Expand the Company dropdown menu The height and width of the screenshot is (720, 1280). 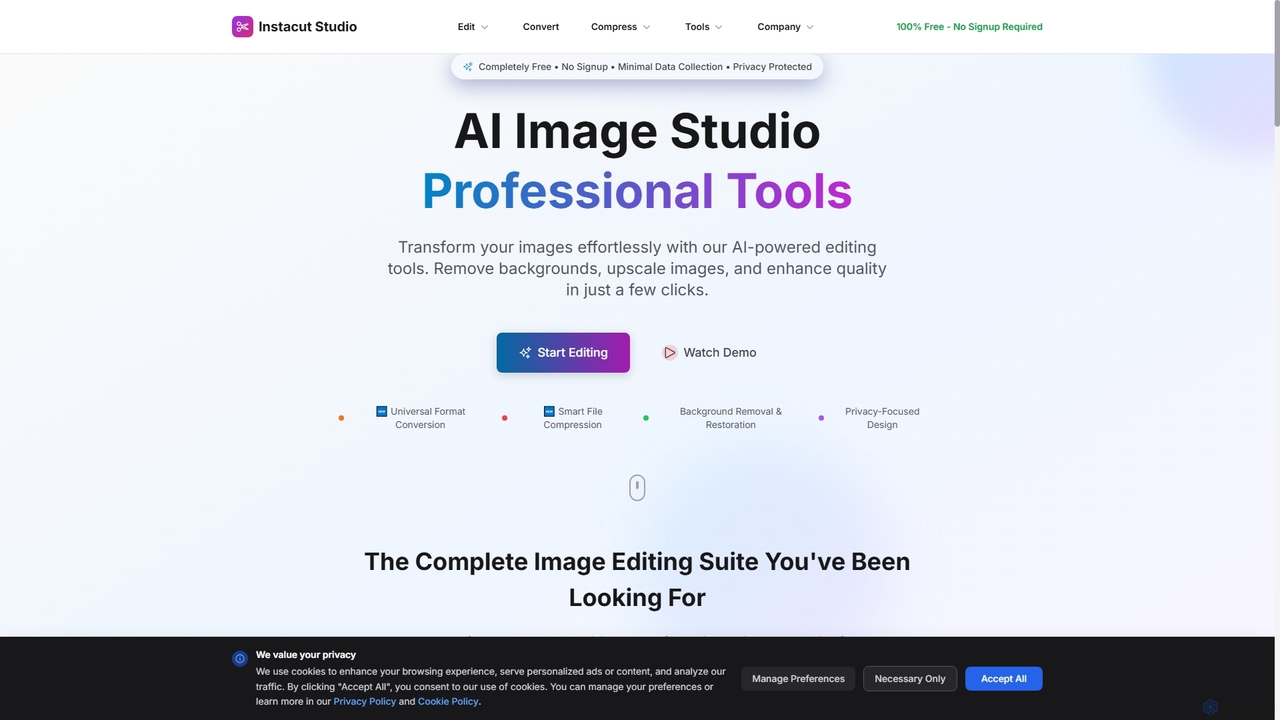click(x=785, y=27)
